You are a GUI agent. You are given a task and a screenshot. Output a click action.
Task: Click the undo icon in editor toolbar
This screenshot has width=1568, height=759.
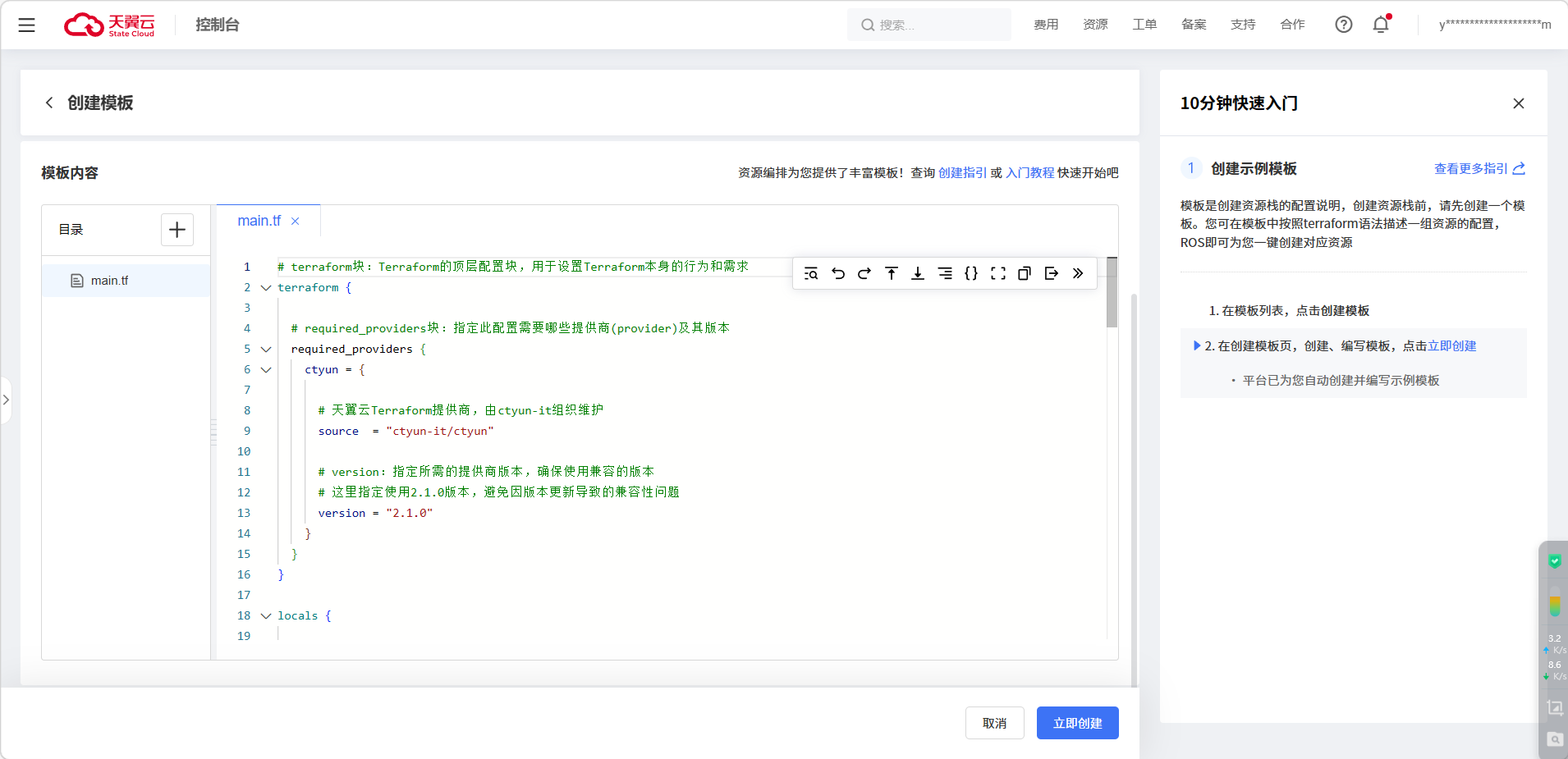click(x=837, y=273)
